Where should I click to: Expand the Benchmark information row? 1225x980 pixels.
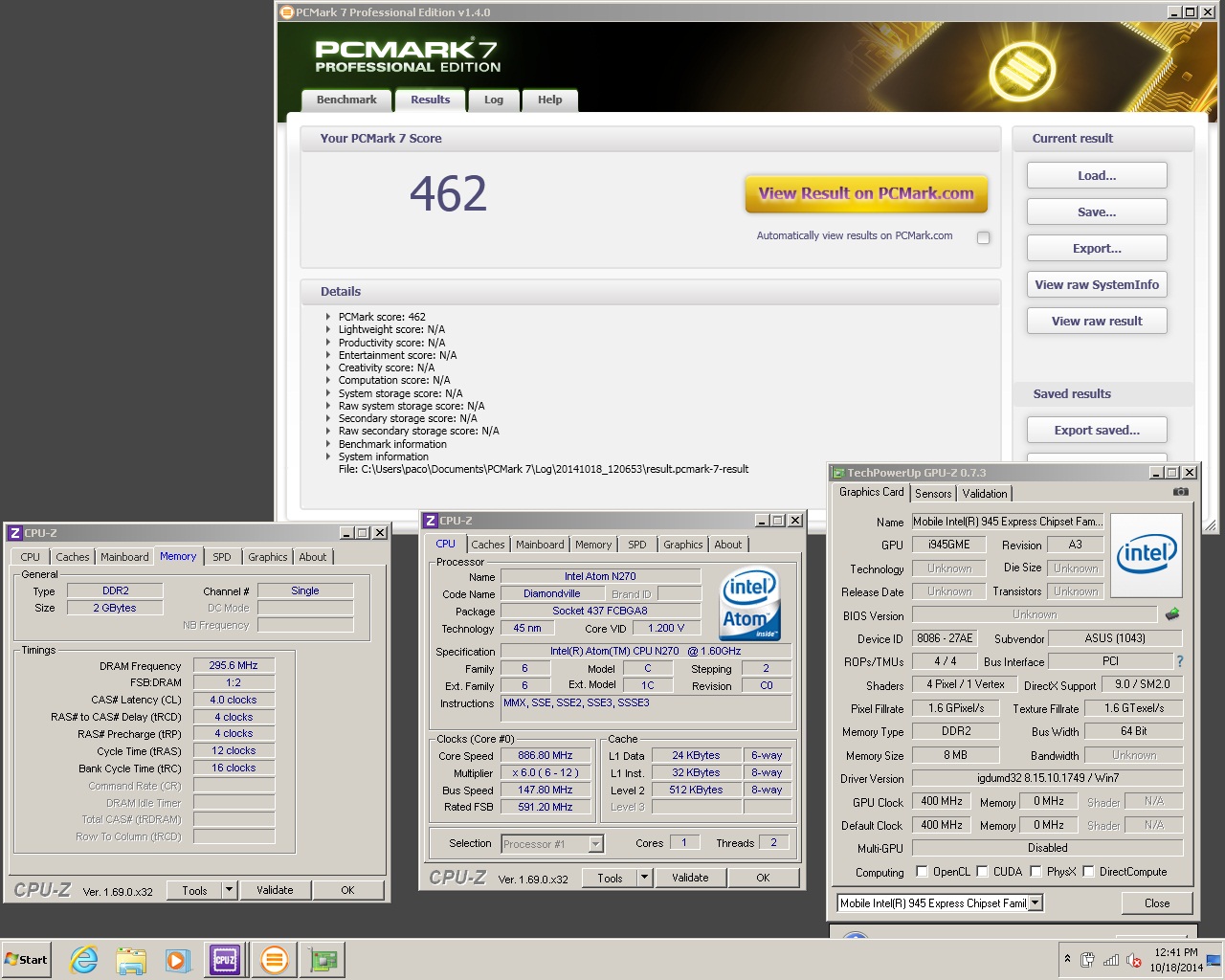point(328,444)
